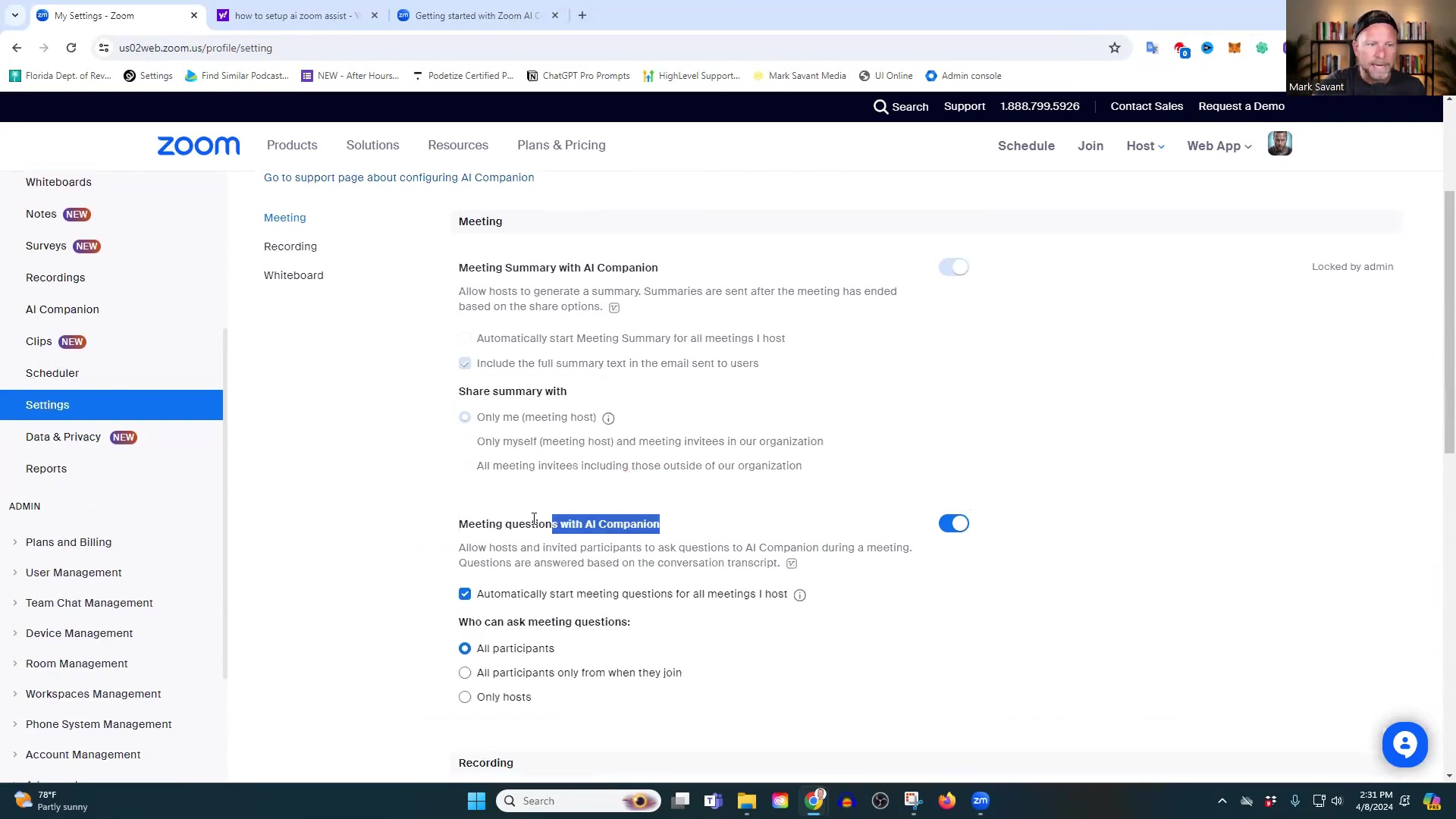Screen dimensions: 1456x819
Task: Click the Zoom logo in header
Action: click(199, 146)
